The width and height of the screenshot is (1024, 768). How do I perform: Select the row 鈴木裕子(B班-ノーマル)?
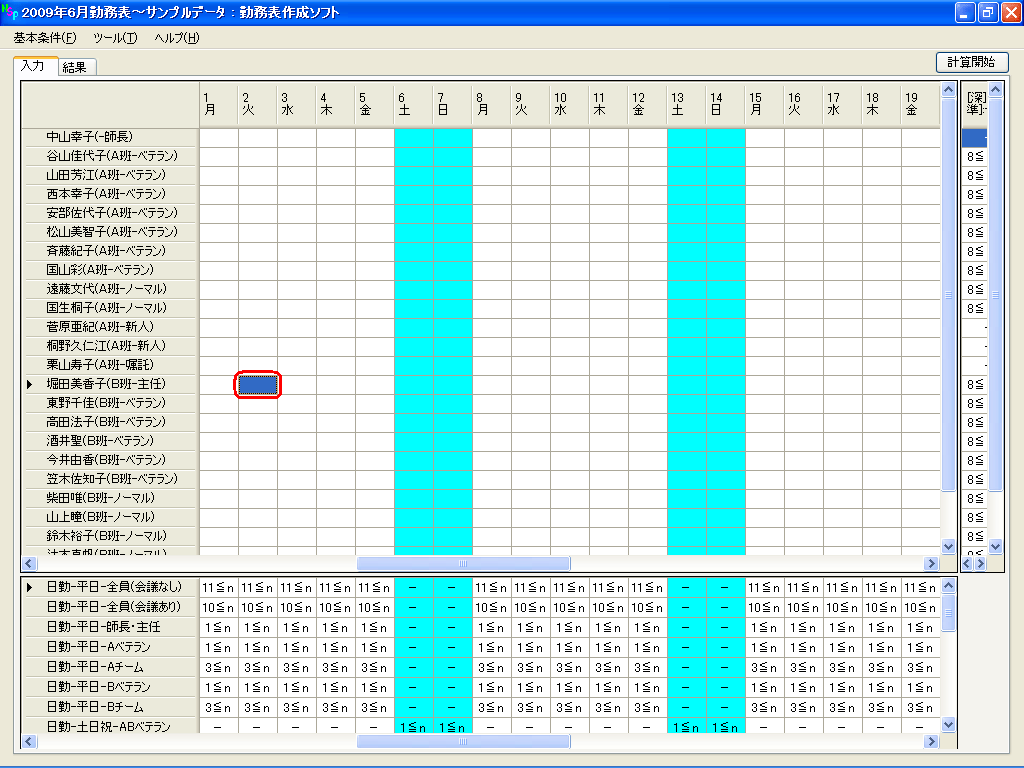[x=110, y=536]
